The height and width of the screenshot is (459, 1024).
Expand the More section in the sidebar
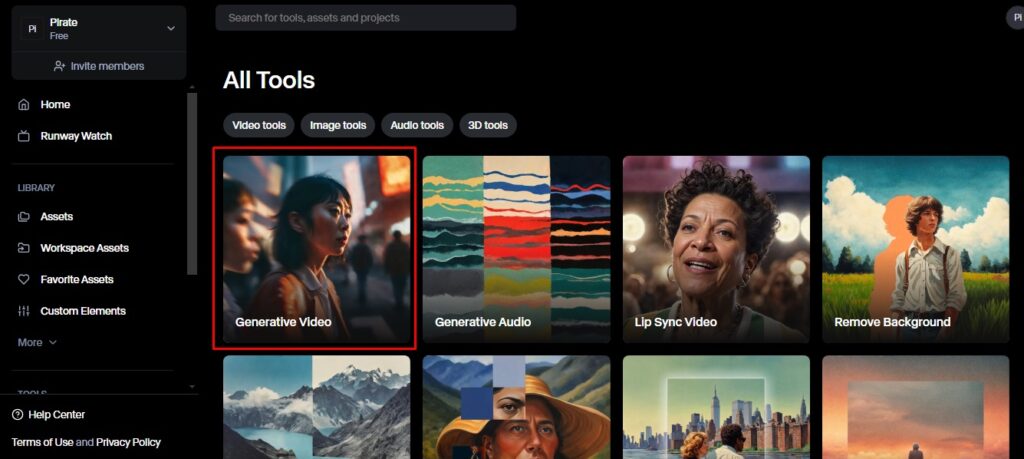click(x=37, y=342)
